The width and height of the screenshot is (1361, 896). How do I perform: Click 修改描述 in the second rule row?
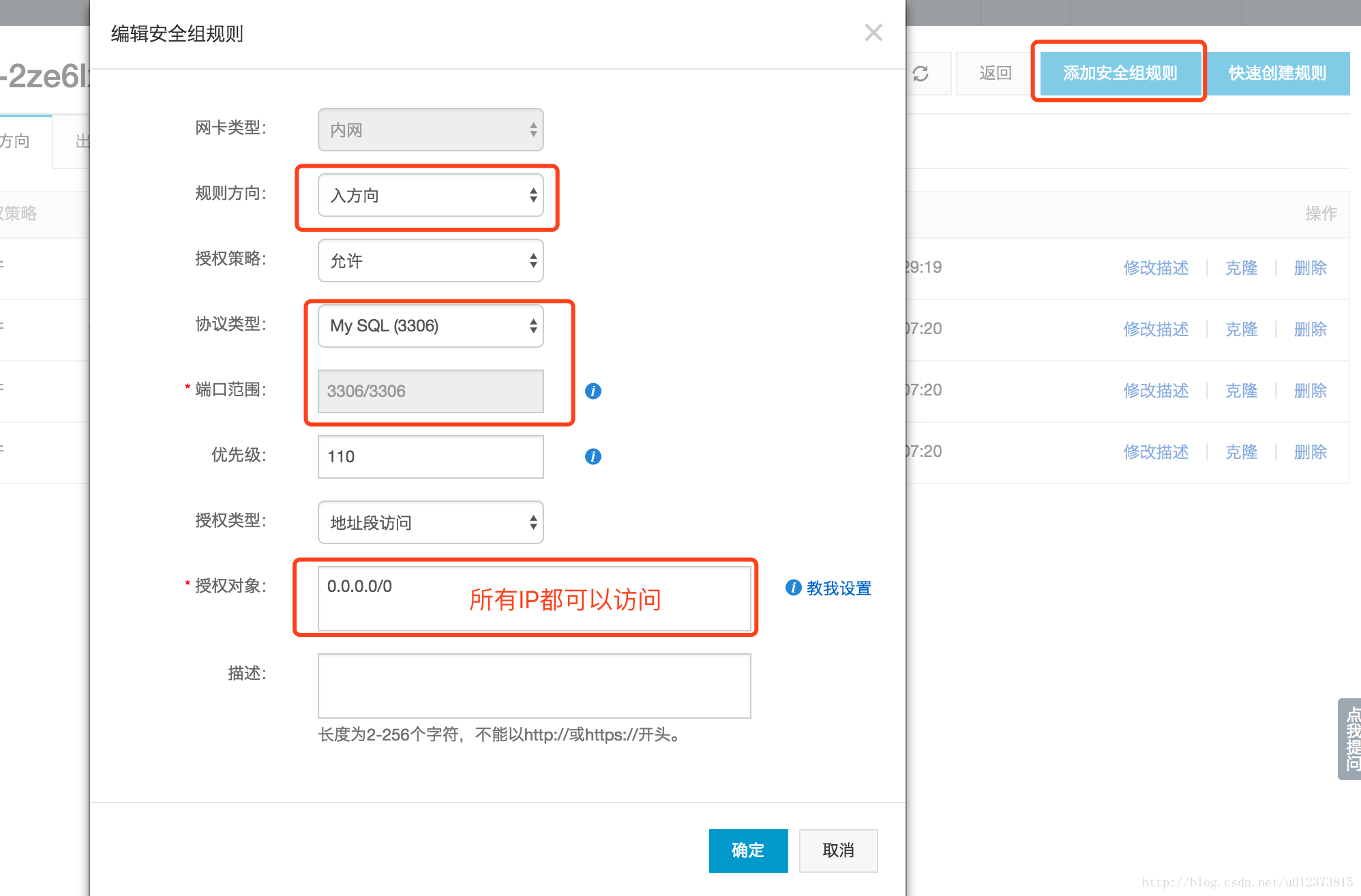(1156, 329)
